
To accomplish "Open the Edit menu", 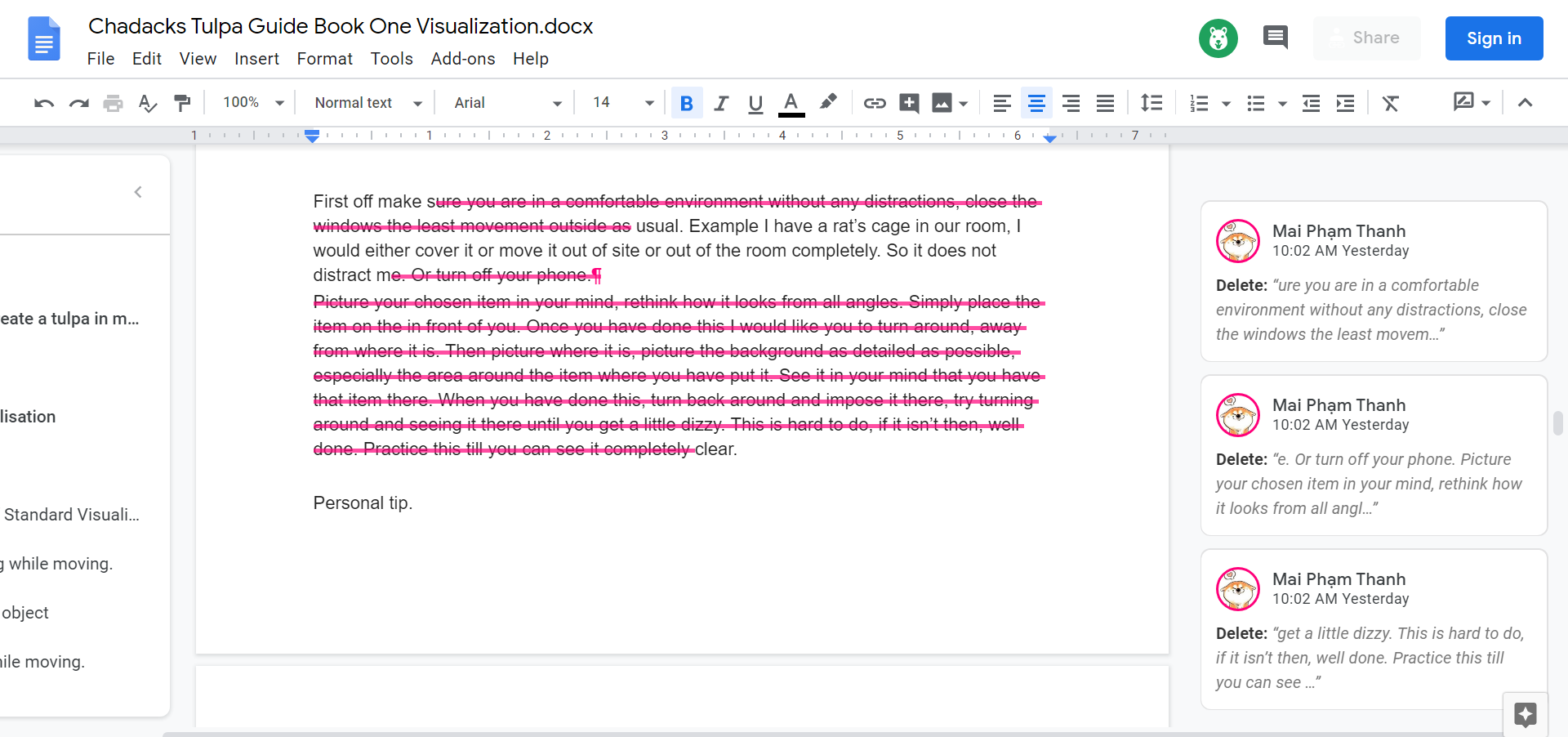I will coord(147,59).
